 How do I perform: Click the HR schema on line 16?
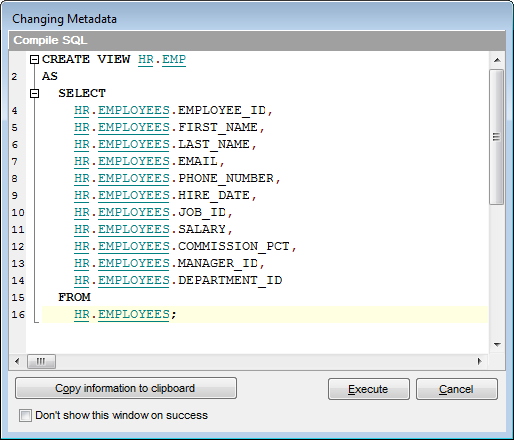(x=82, y=314)
